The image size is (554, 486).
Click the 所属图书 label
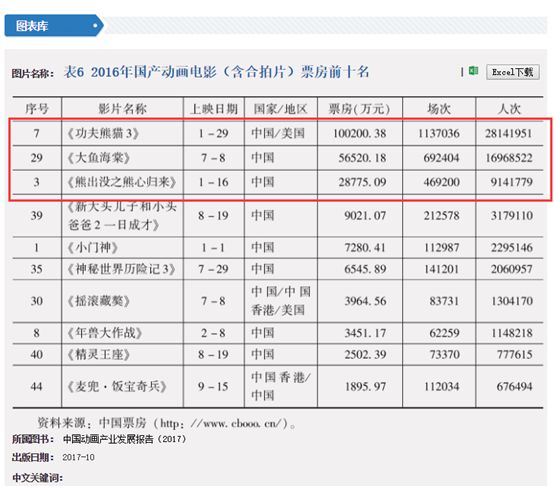click(33, 439)
